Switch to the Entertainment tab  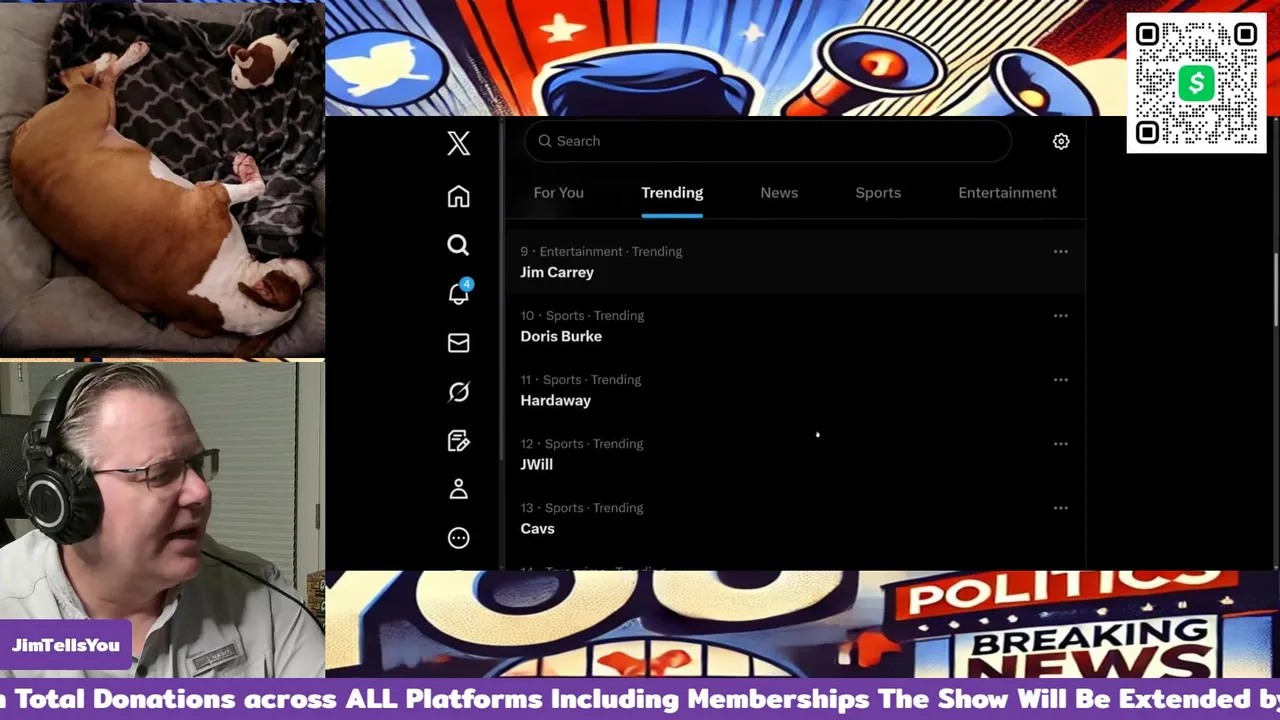[x=1007, y=193]
